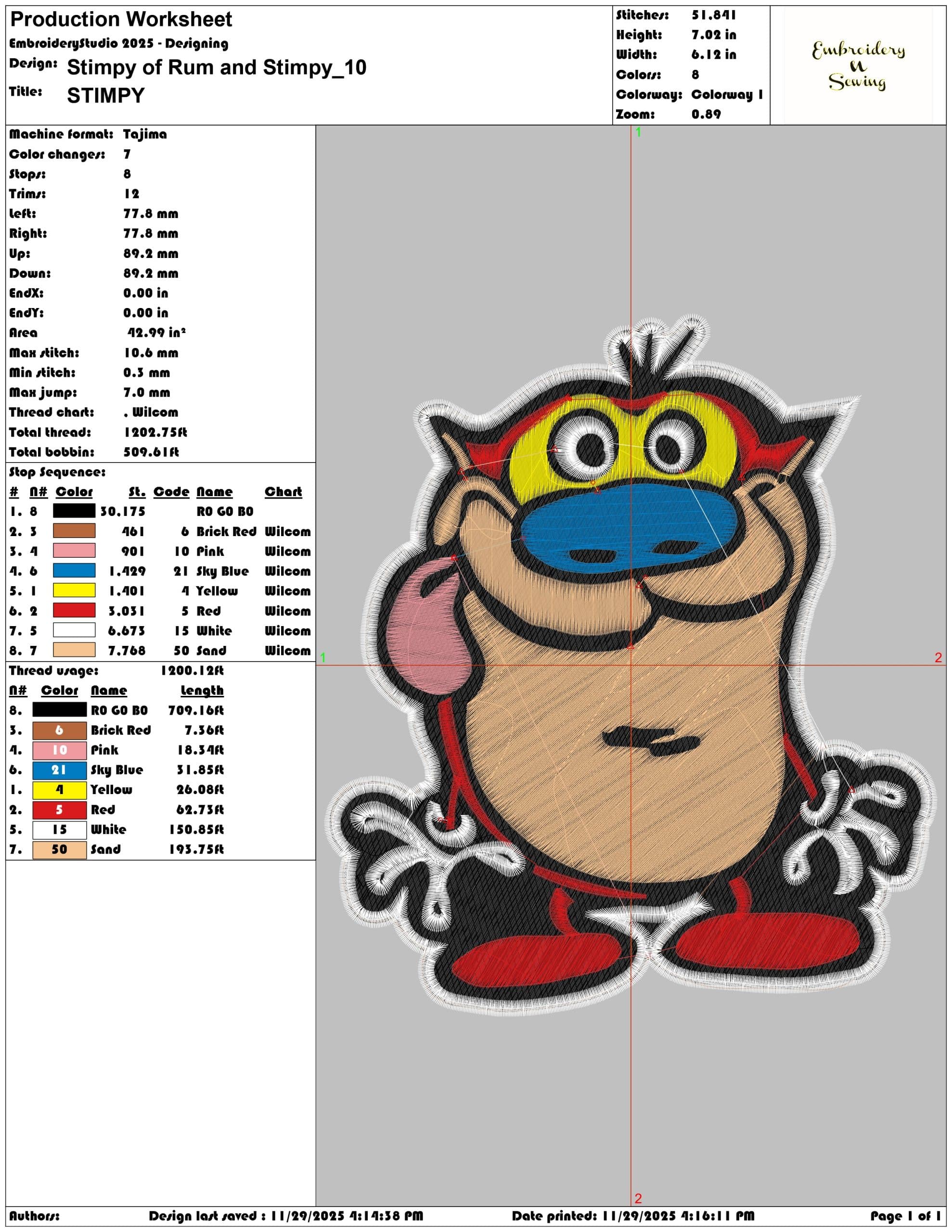Click Thread usage swatch labeled 15 White
This screenshot has width=952, height=1232.
coord(59,829)
